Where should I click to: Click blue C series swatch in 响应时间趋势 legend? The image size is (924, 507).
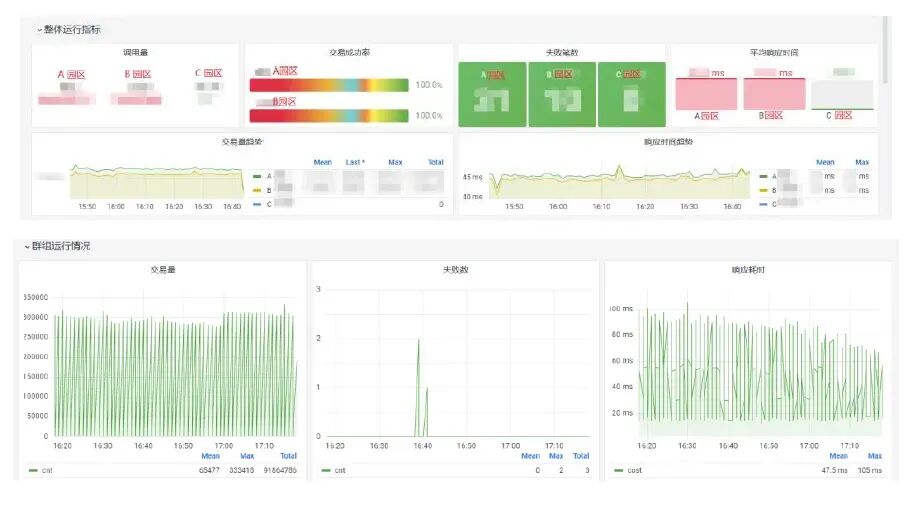click(x=763, y=205)
